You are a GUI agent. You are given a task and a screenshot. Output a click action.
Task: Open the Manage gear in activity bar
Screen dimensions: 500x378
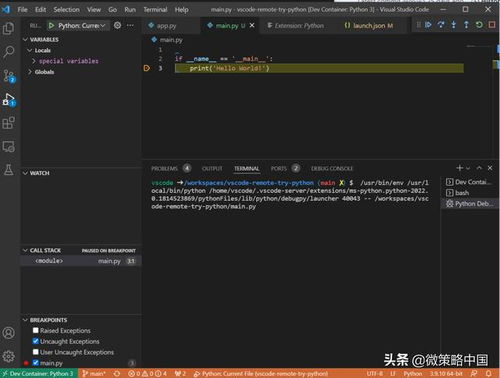(x=8, y=356)
